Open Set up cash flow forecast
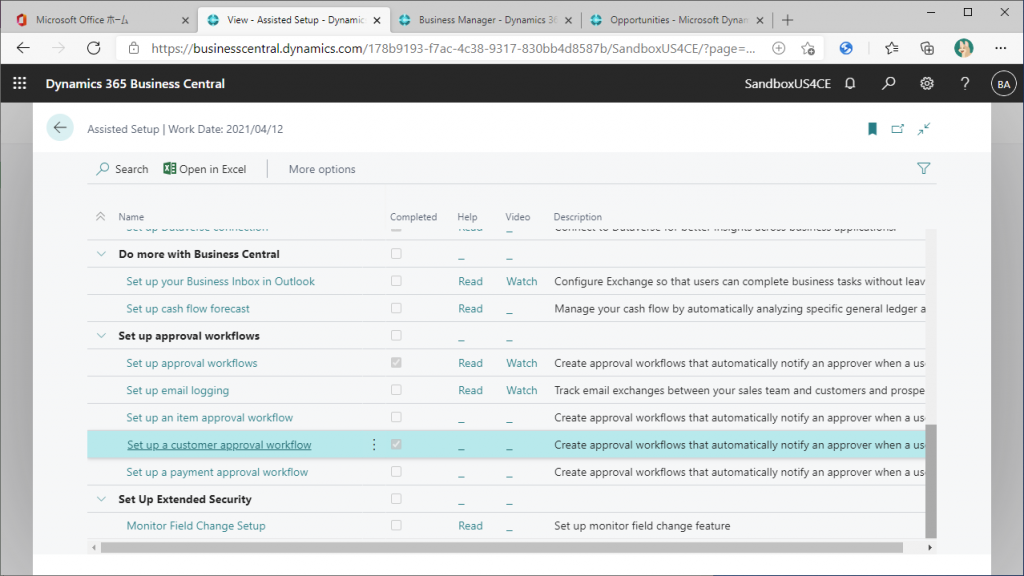 coord(187,309)
